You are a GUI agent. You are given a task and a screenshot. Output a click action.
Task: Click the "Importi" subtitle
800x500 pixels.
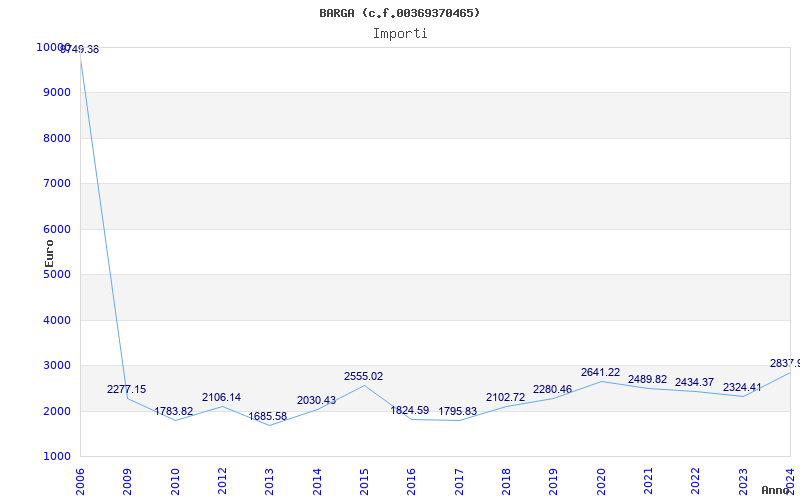(400, 34)
